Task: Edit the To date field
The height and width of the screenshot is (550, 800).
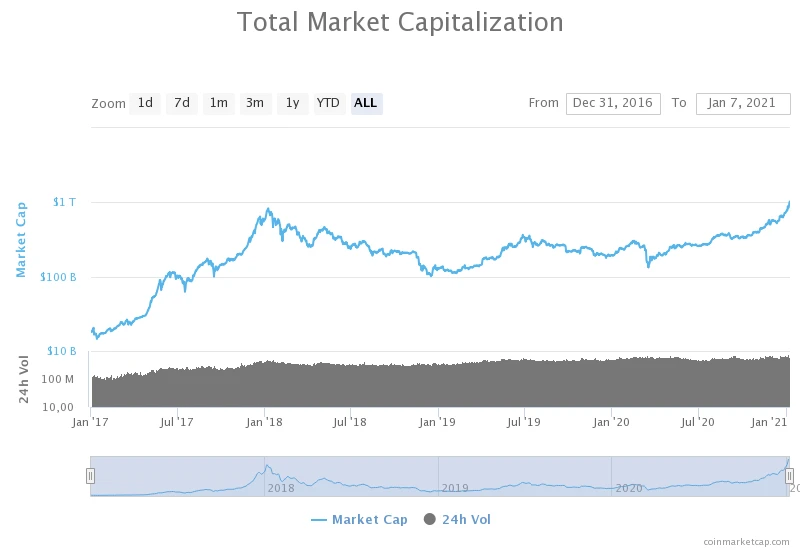Action: [x=743, y=103]
